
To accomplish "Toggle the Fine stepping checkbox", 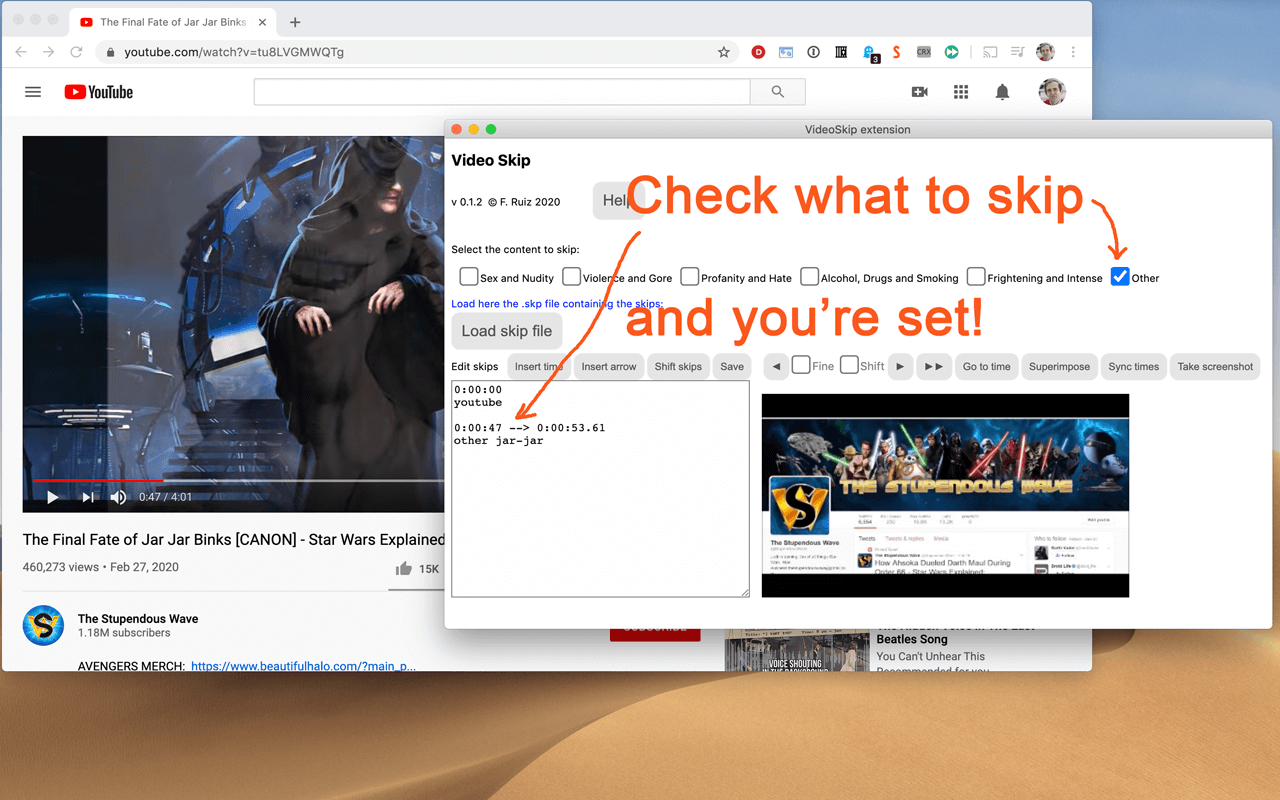I will click(x=800, y=366).
